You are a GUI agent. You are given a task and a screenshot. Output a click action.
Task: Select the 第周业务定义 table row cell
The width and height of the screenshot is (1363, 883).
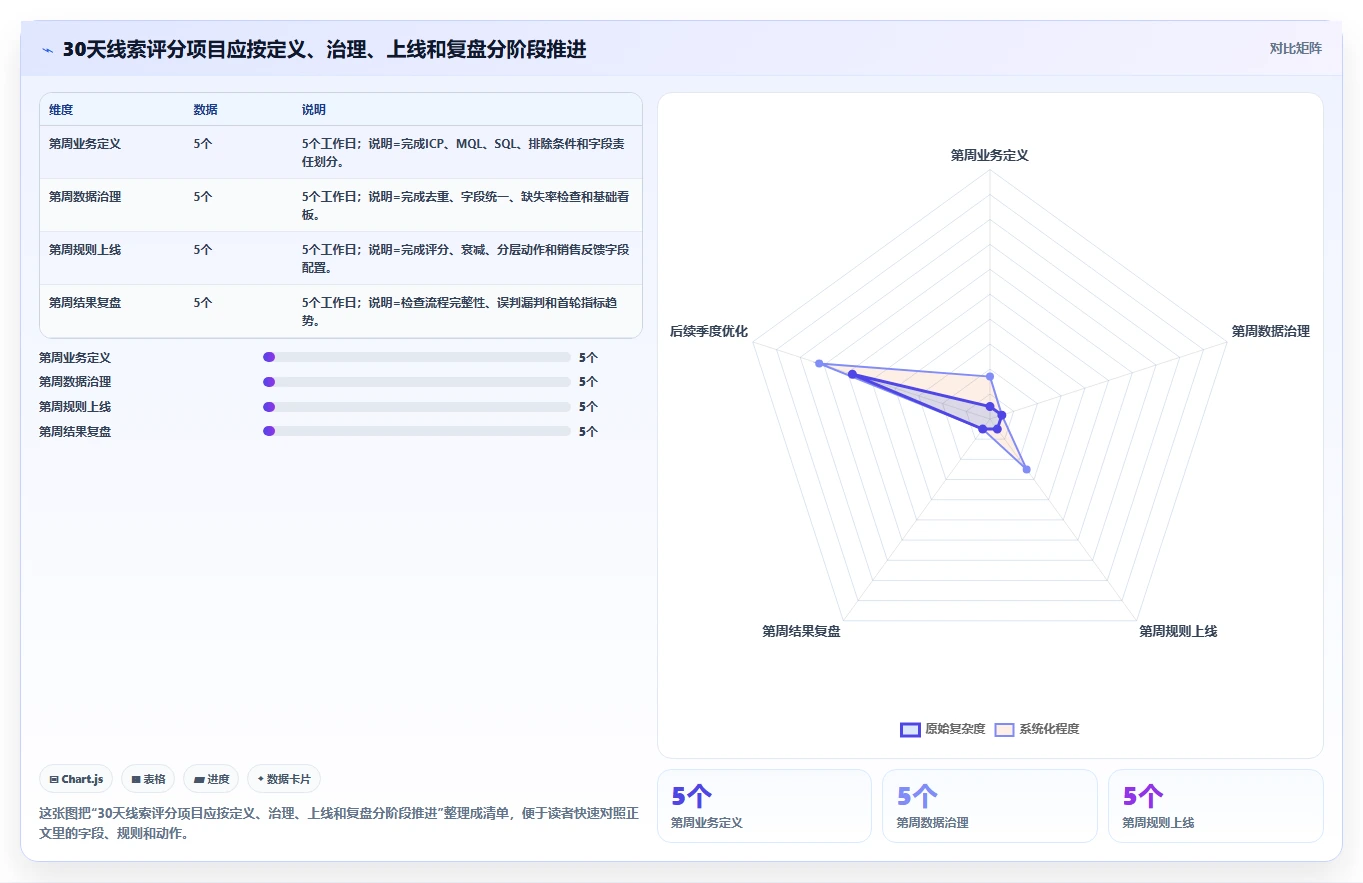tap(85, 144)
